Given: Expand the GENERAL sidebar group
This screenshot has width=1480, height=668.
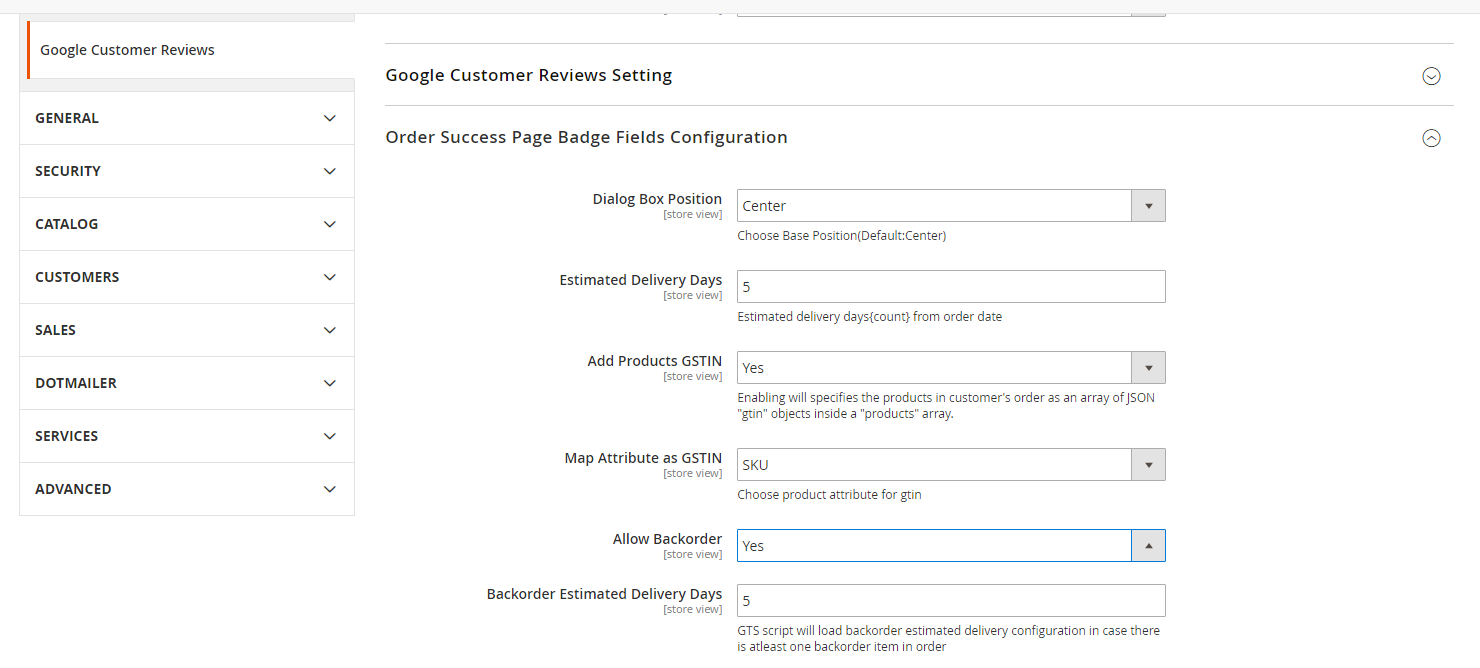Looking at the screenshot, I should (186, 118).
